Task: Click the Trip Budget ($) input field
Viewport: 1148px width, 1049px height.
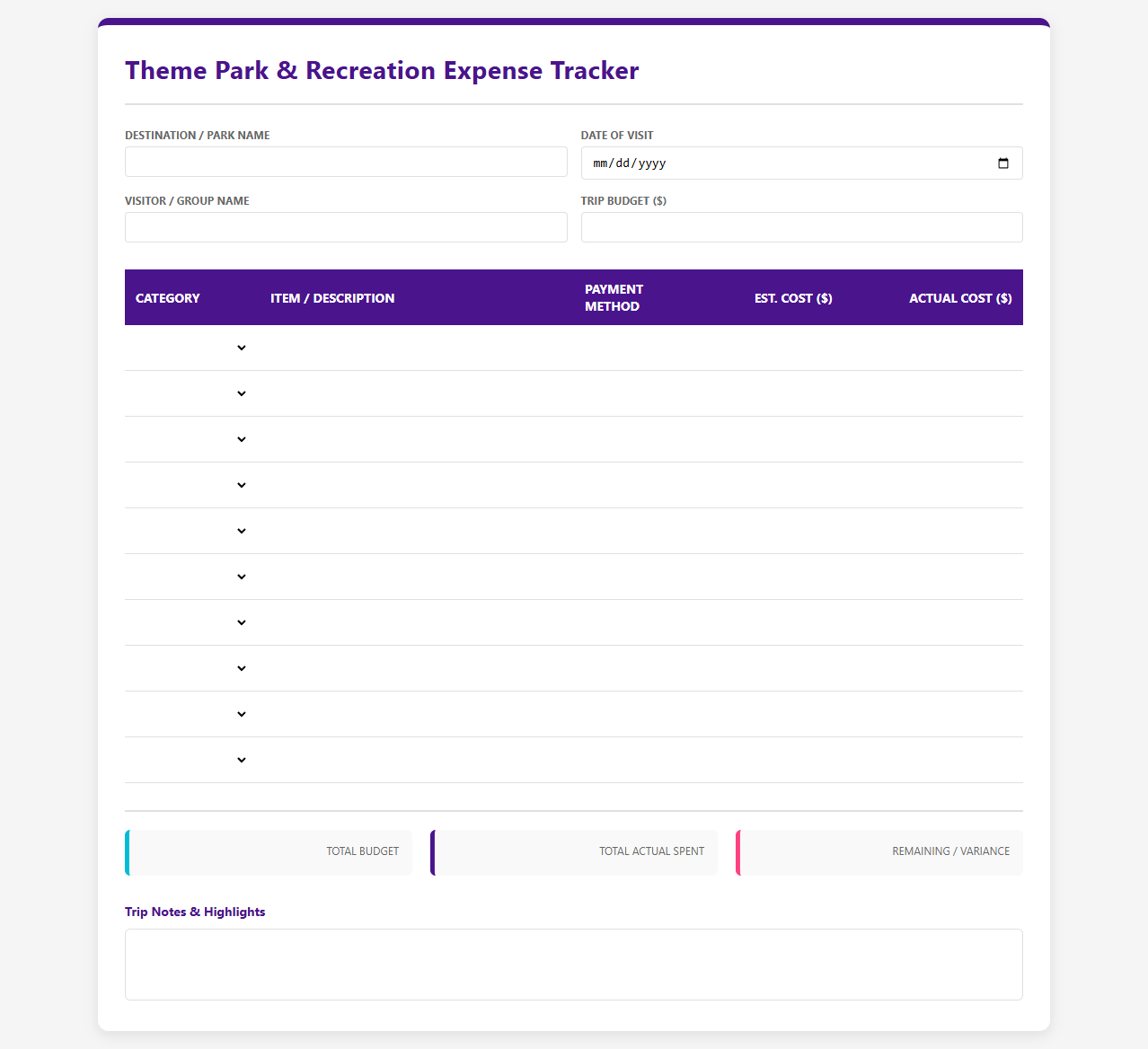Action: point(801,227)
